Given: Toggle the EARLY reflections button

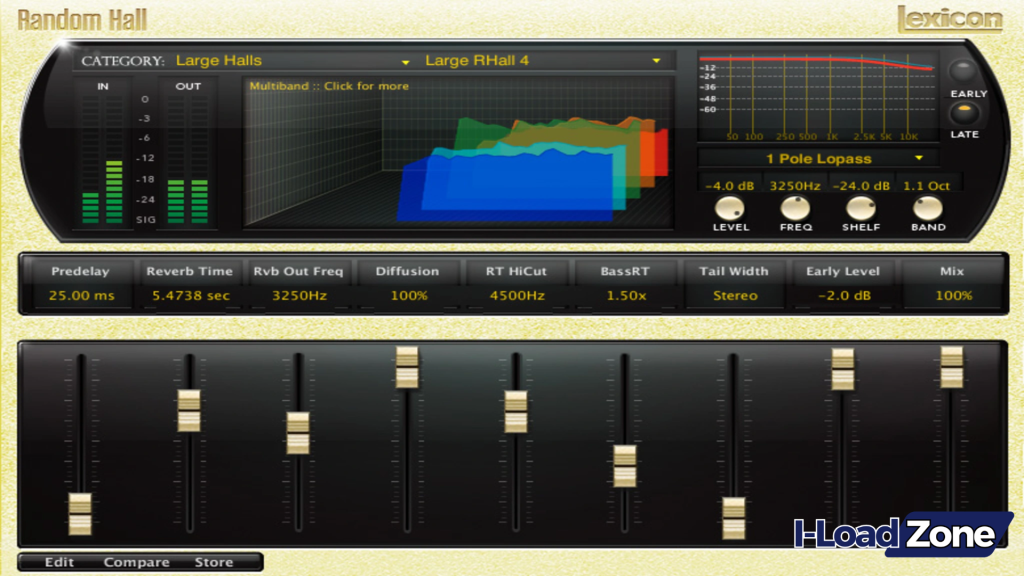Looking at the screenshot, I should pos(963,71).
